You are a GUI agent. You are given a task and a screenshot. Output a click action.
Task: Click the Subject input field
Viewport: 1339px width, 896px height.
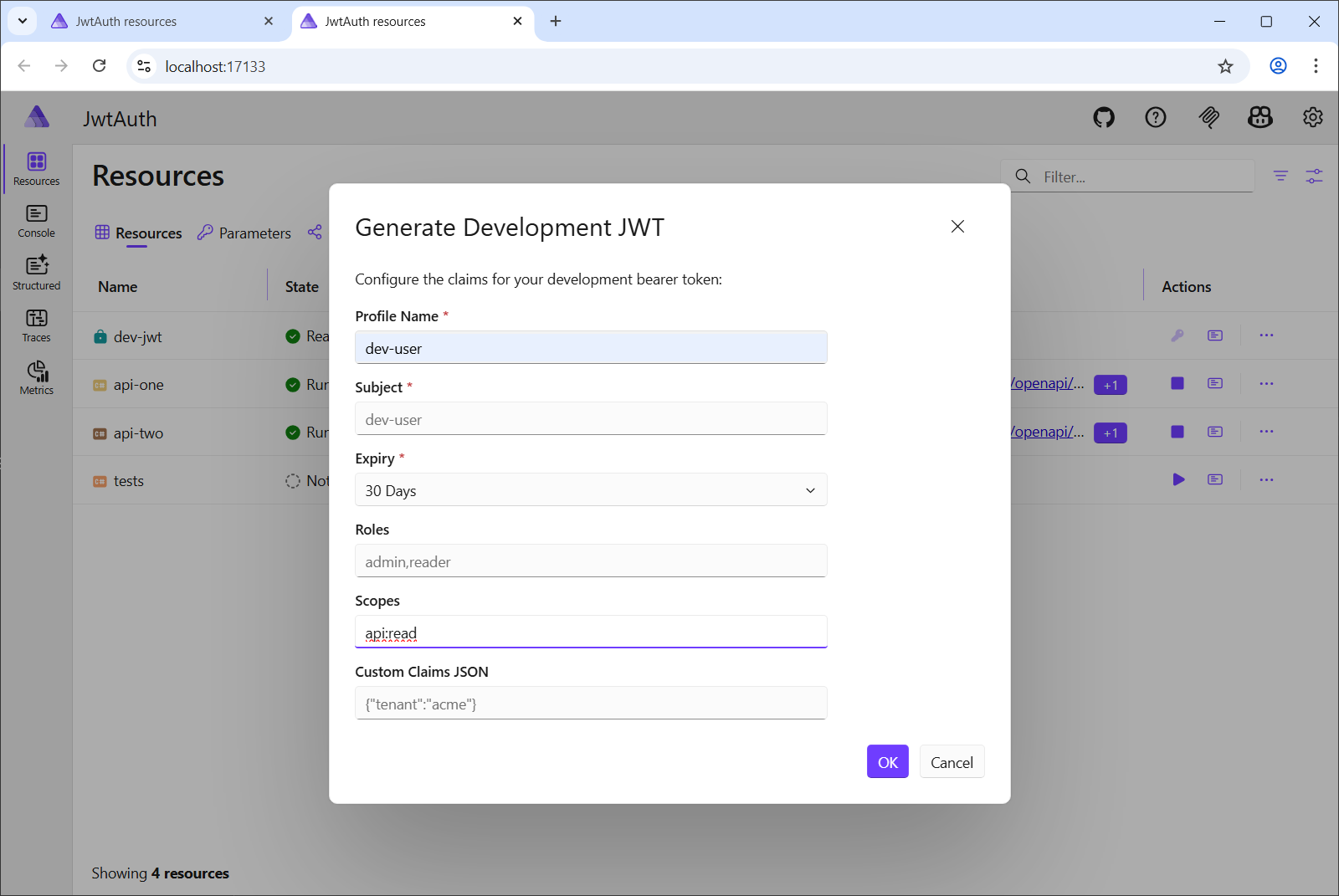(591, 418)
